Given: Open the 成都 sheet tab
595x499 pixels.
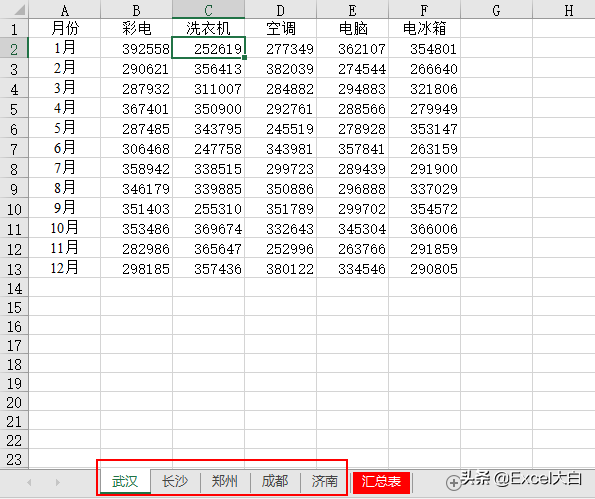Looking at the screenshot, I should (275, 481).
